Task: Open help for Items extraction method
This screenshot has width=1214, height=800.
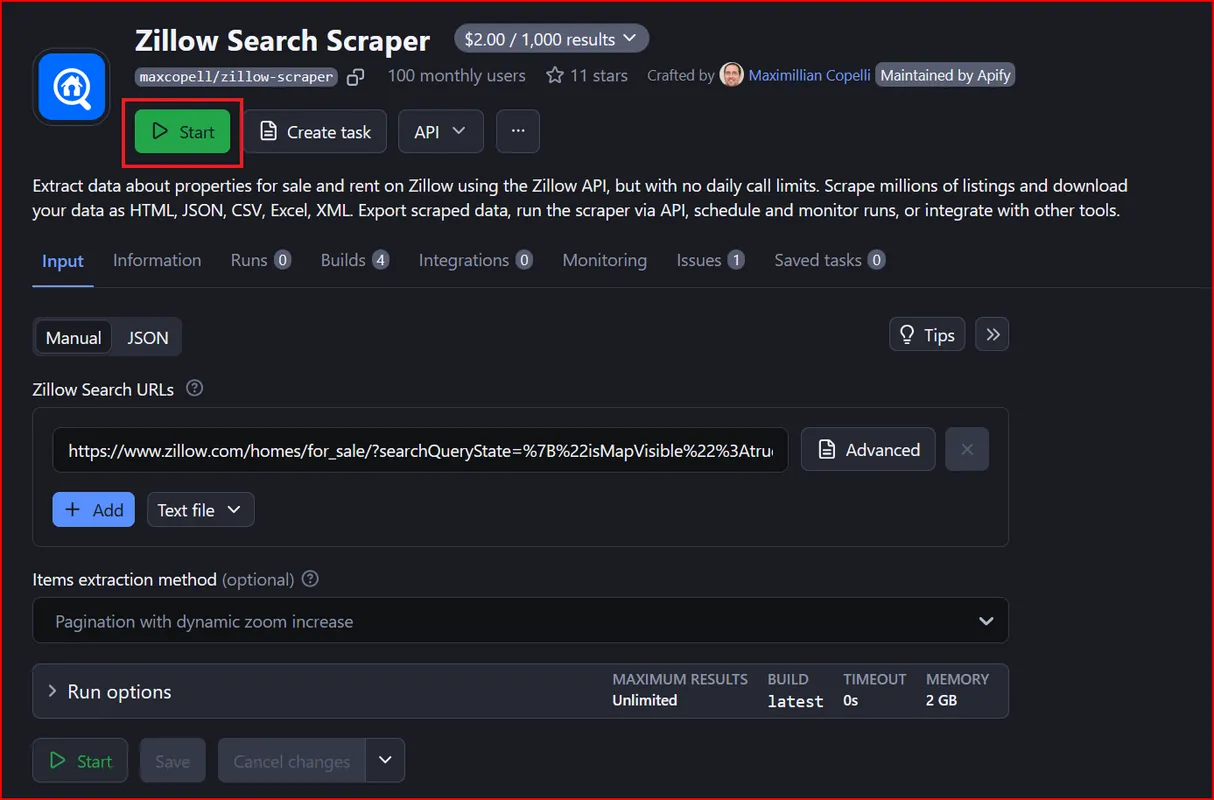Action: [311, 579]
